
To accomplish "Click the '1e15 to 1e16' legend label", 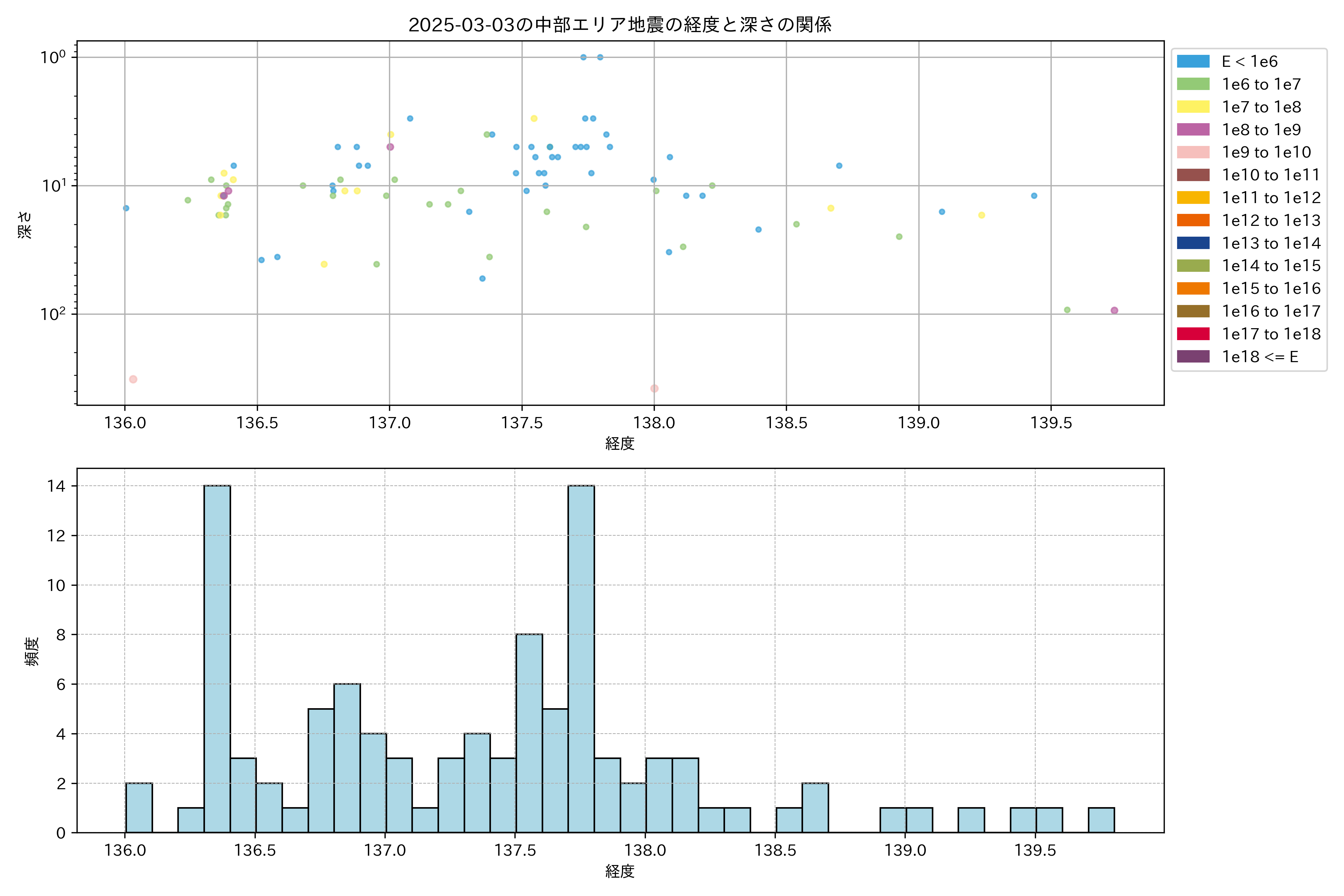I will pyautogui.click(x=1271, y=289).
